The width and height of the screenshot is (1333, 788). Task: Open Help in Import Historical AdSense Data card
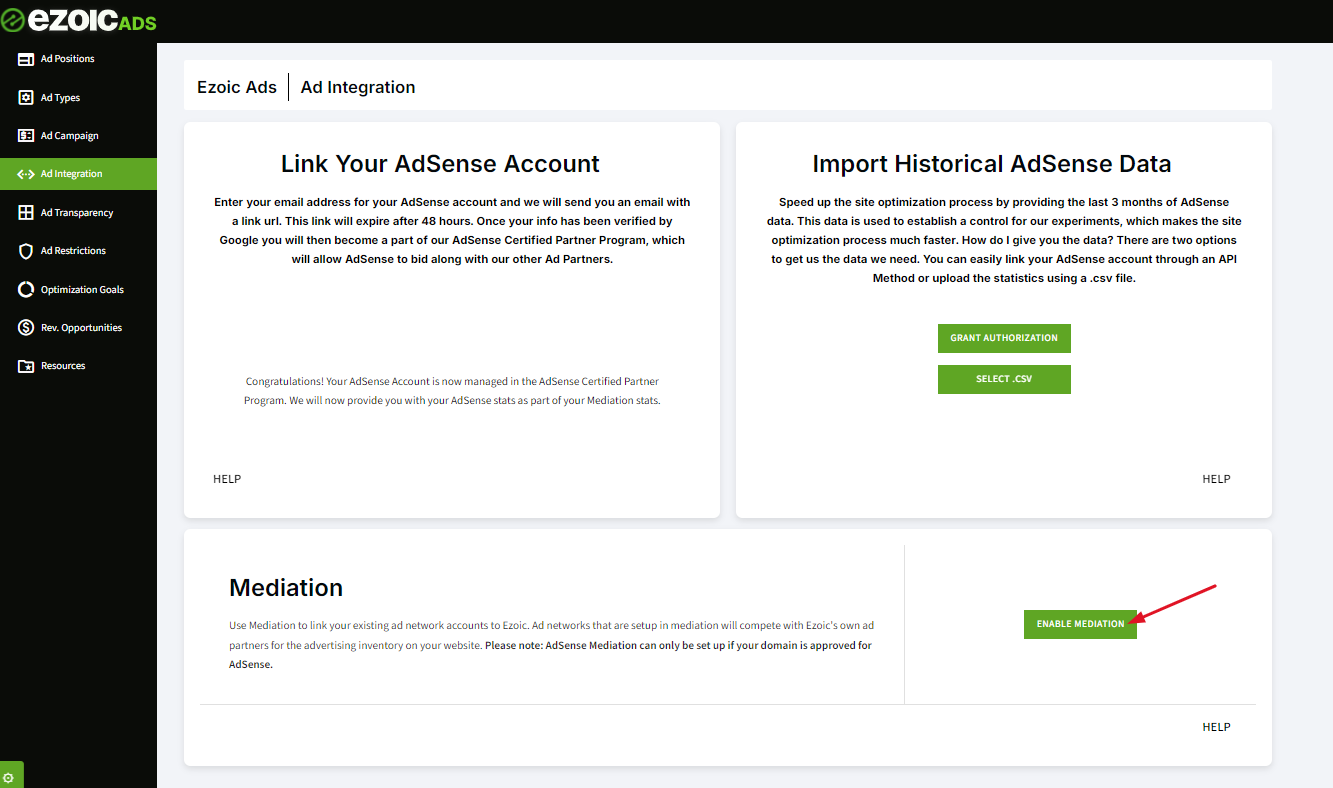tap(1216, 479)
